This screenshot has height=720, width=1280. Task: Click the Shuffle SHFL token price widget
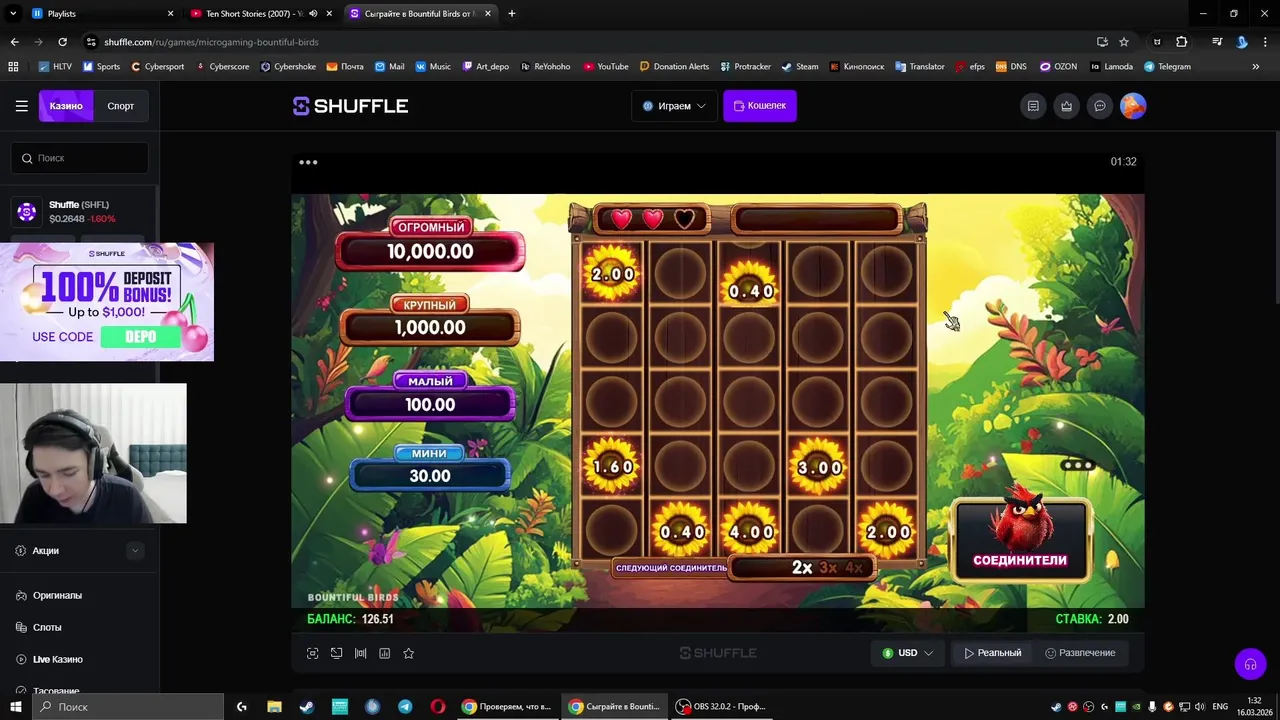[x=80, y=212]
